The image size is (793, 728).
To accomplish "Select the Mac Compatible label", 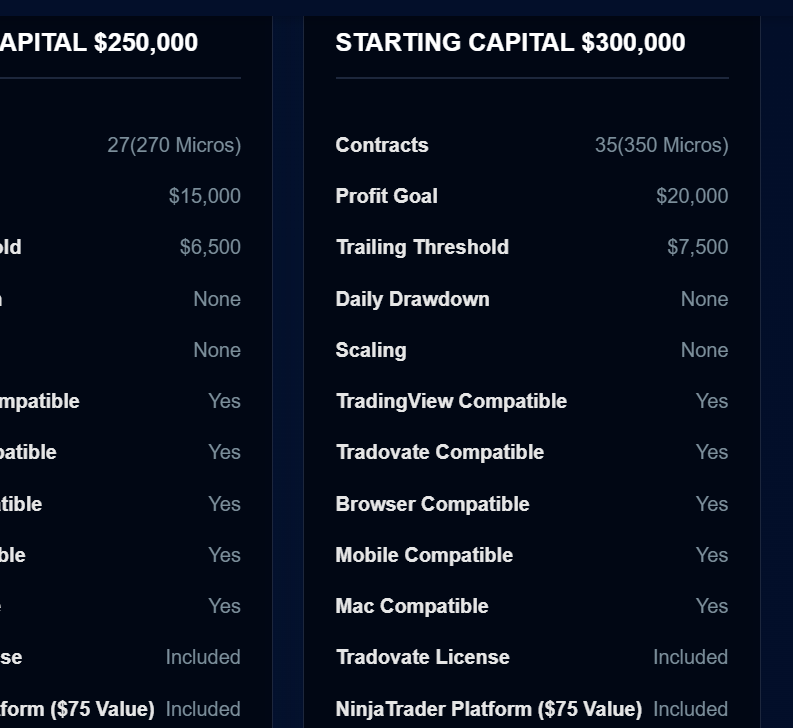I will [412, 606].
